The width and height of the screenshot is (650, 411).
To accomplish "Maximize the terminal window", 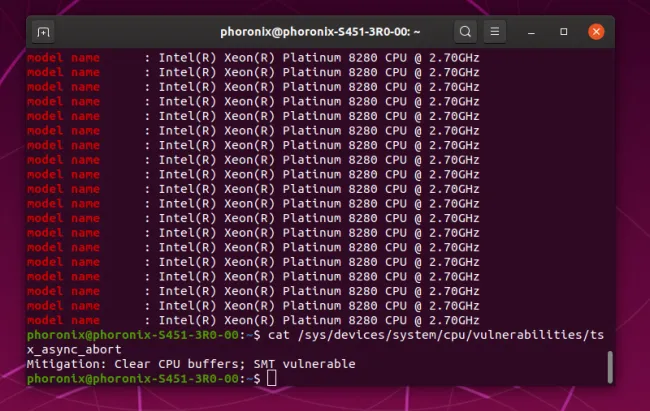I will 563,32.
